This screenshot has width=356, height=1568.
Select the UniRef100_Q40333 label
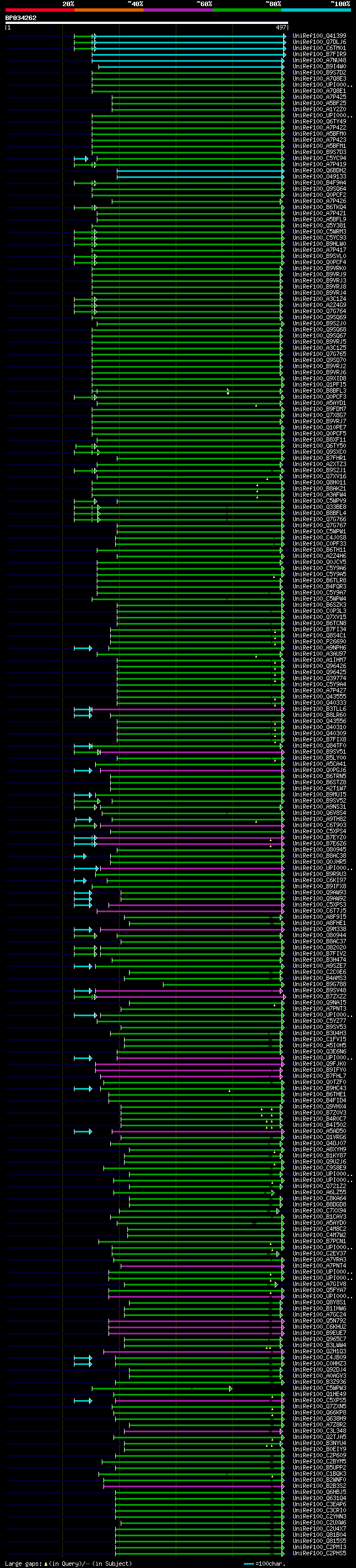(319, 703)
